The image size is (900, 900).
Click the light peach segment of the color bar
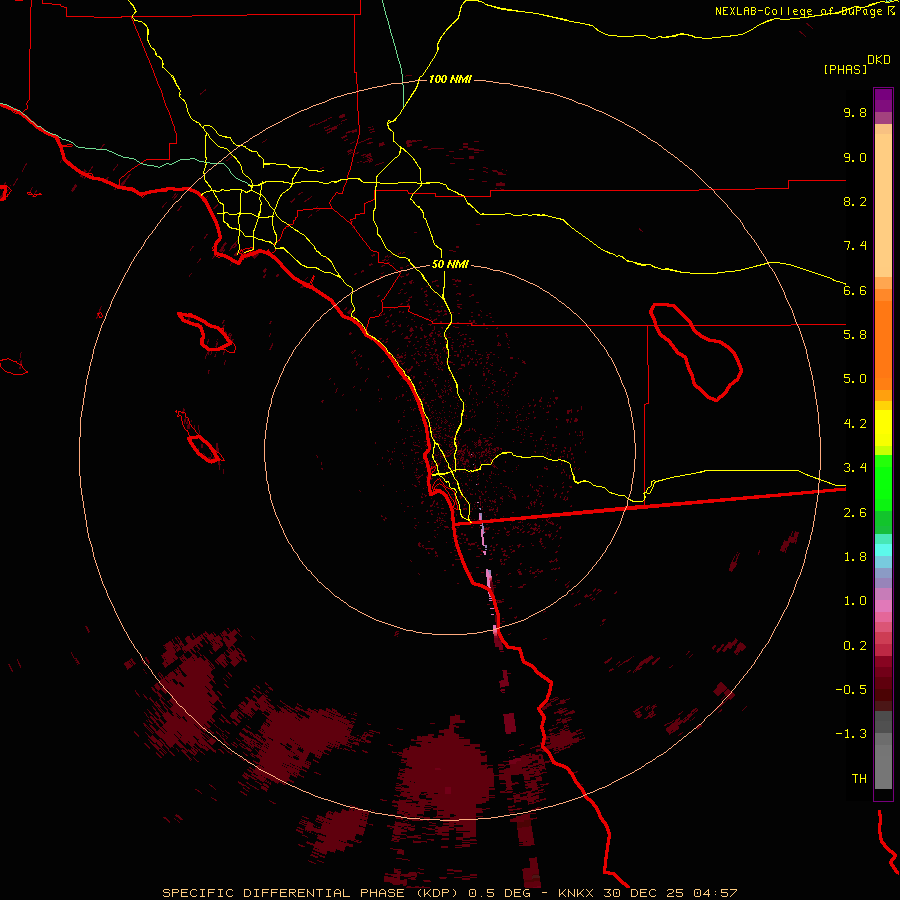point(883,205)
